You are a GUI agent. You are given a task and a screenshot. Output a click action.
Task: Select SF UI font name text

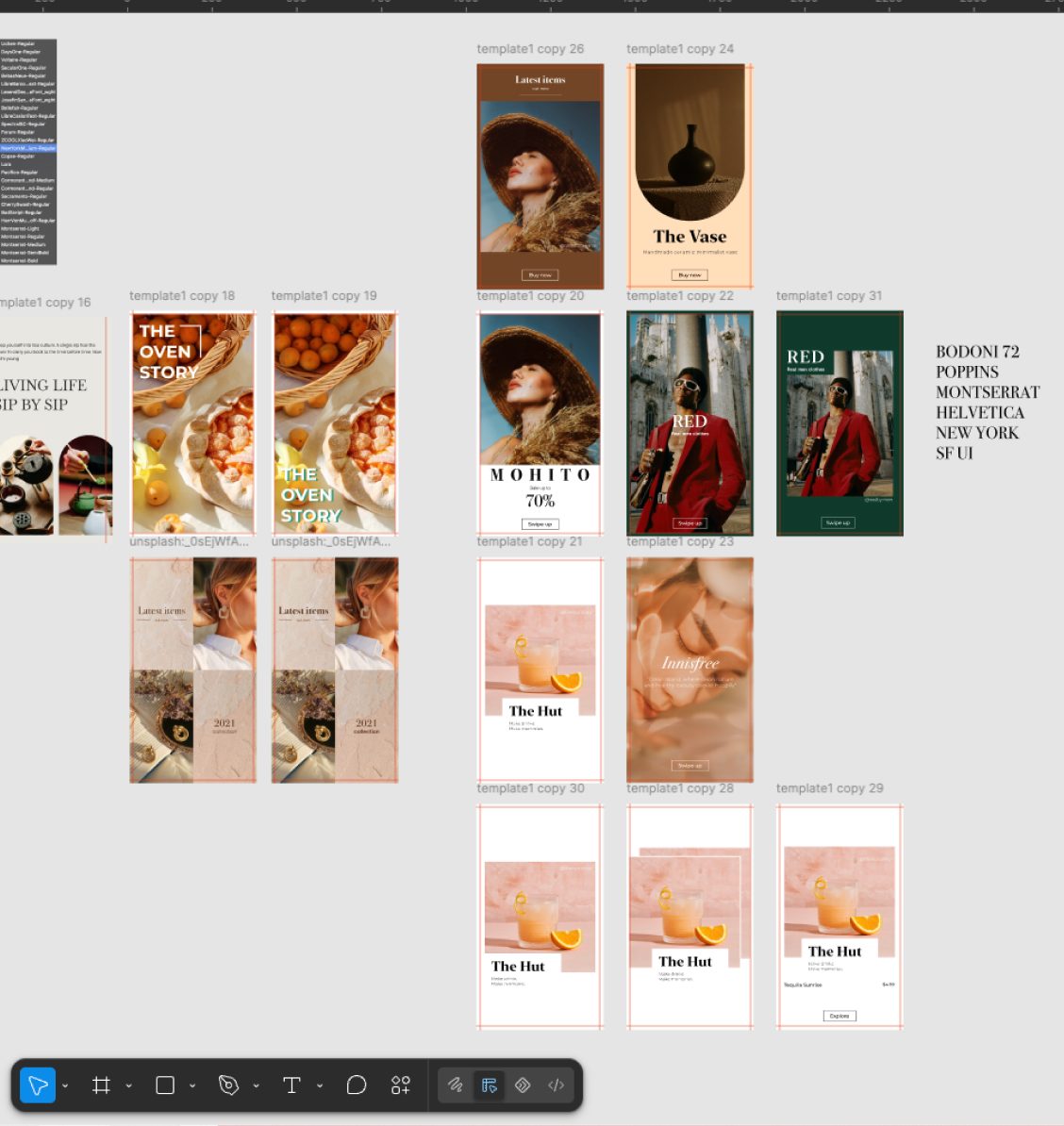tap(954, 453)
